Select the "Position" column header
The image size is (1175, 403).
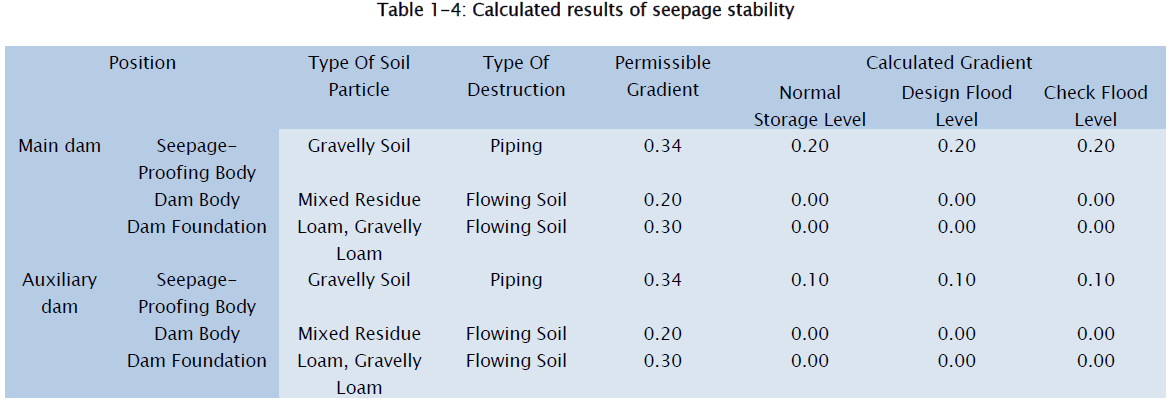[142, 63]
